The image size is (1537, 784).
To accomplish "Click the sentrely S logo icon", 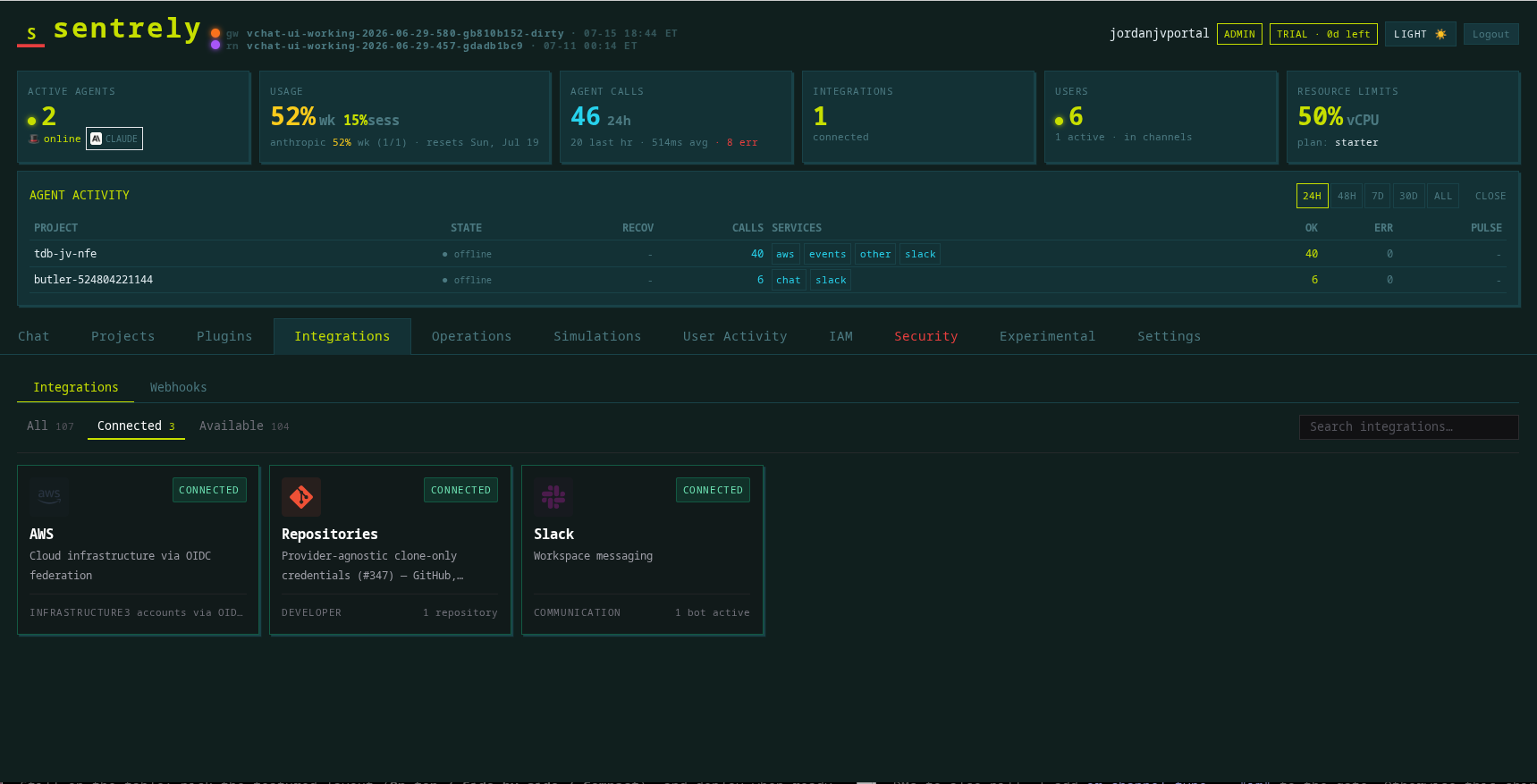I will 31,34.
